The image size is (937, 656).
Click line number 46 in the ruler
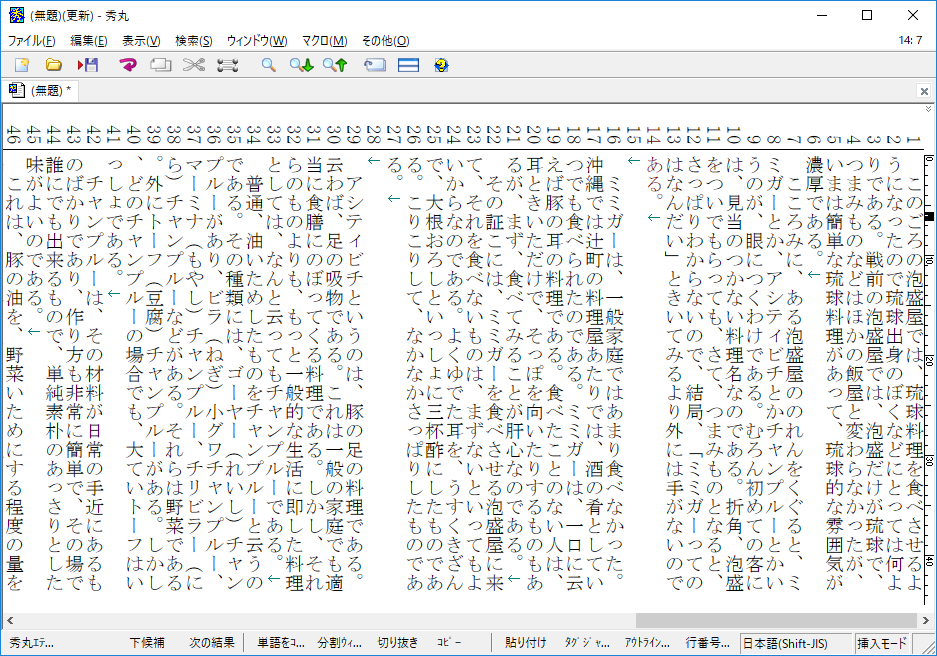point(14,136)
